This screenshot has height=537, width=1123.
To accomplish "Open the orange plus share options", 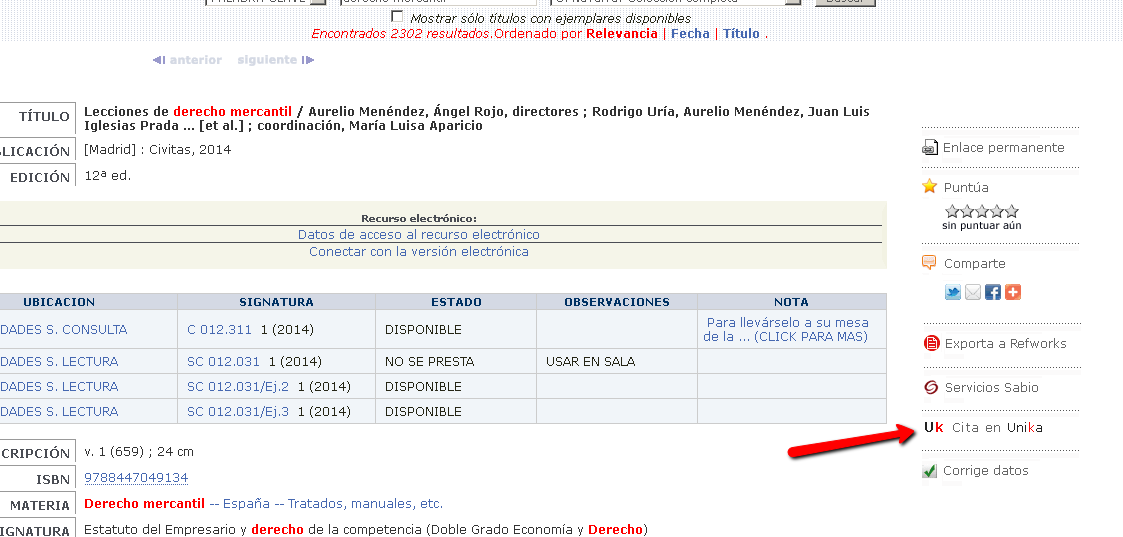I will [1013, 293].
